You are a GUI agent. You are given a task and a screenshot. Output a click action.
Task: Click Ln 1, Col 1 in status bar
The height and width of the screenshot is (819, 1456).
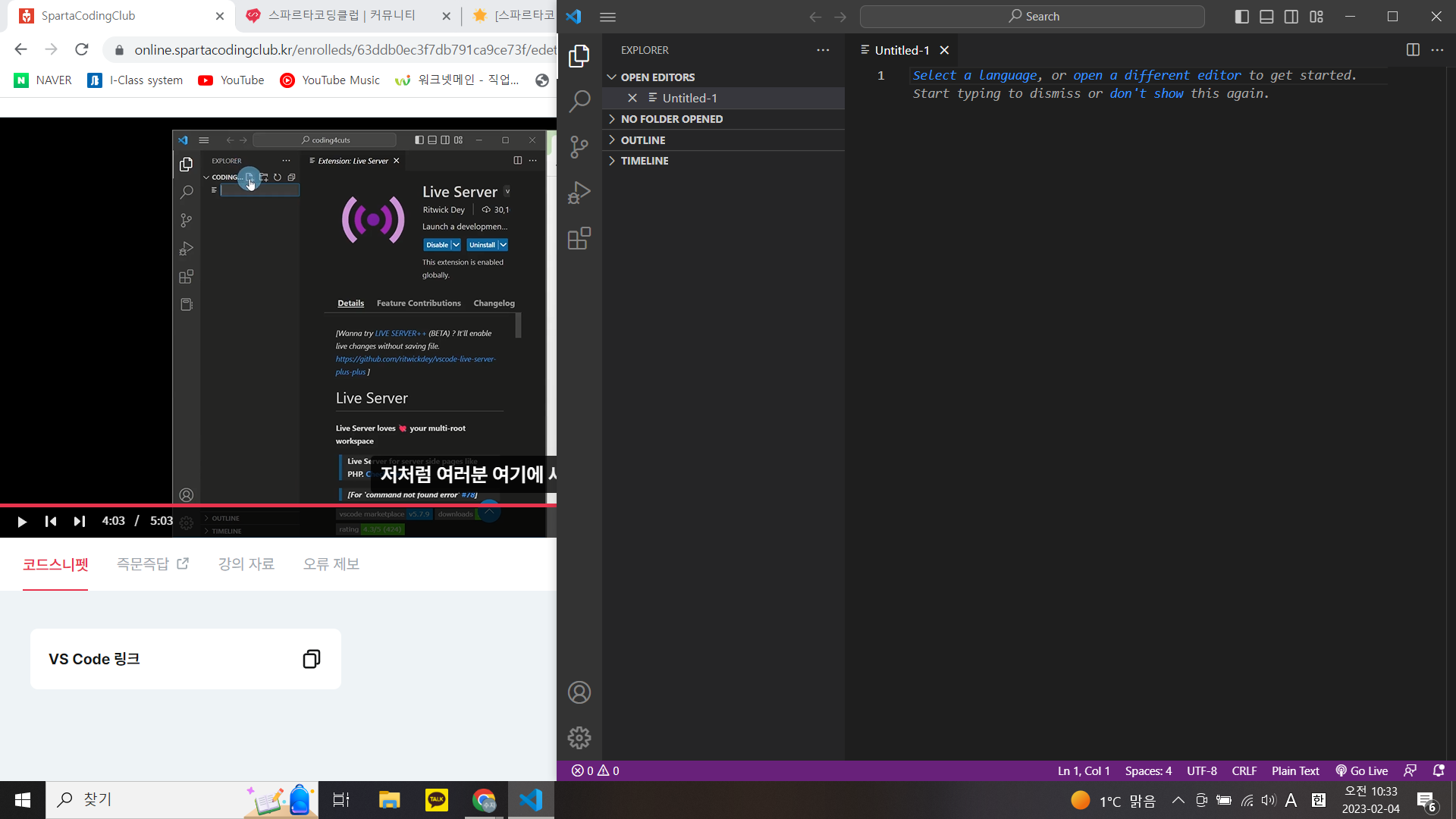1084,770
